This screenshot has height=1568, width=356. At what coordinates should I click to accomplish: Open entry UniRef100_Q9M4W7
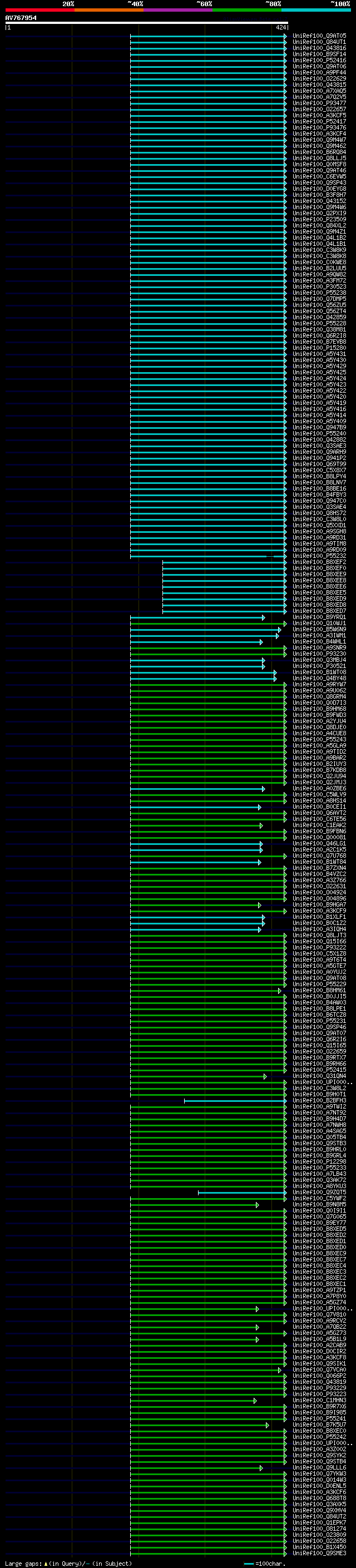(x=319, y=140)
